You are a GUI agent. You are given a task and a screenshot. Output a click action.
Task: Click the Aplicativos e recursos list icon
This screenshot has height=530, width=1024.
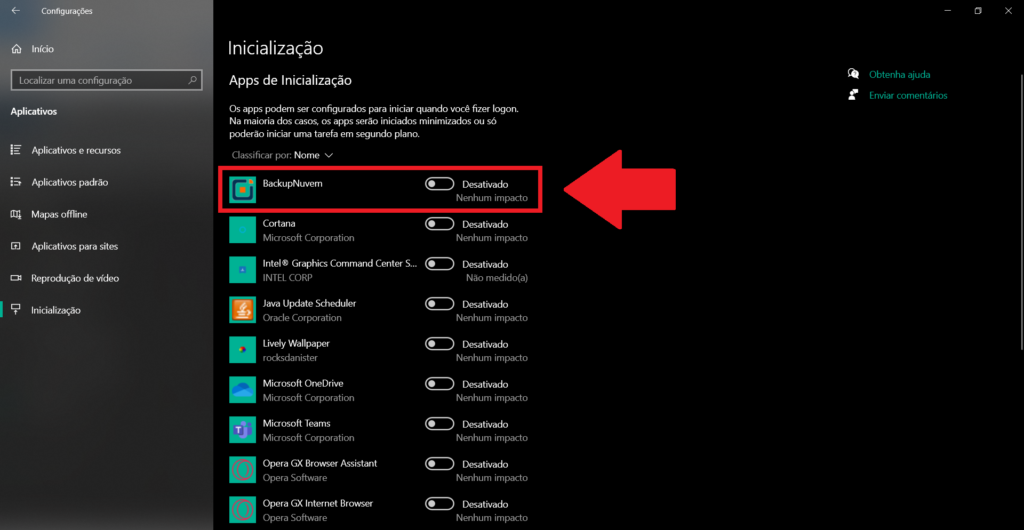point(16,150)
